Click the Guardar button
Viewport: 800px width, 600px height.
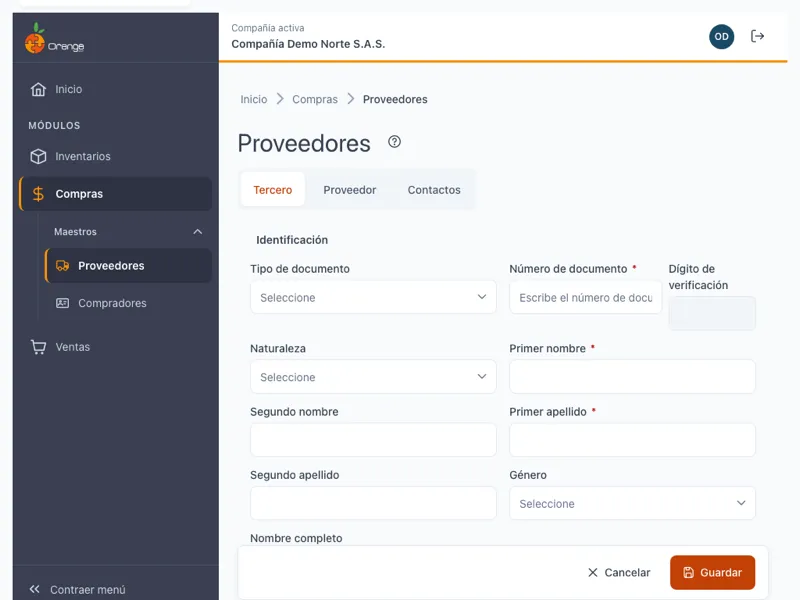(x=712, y=572)
